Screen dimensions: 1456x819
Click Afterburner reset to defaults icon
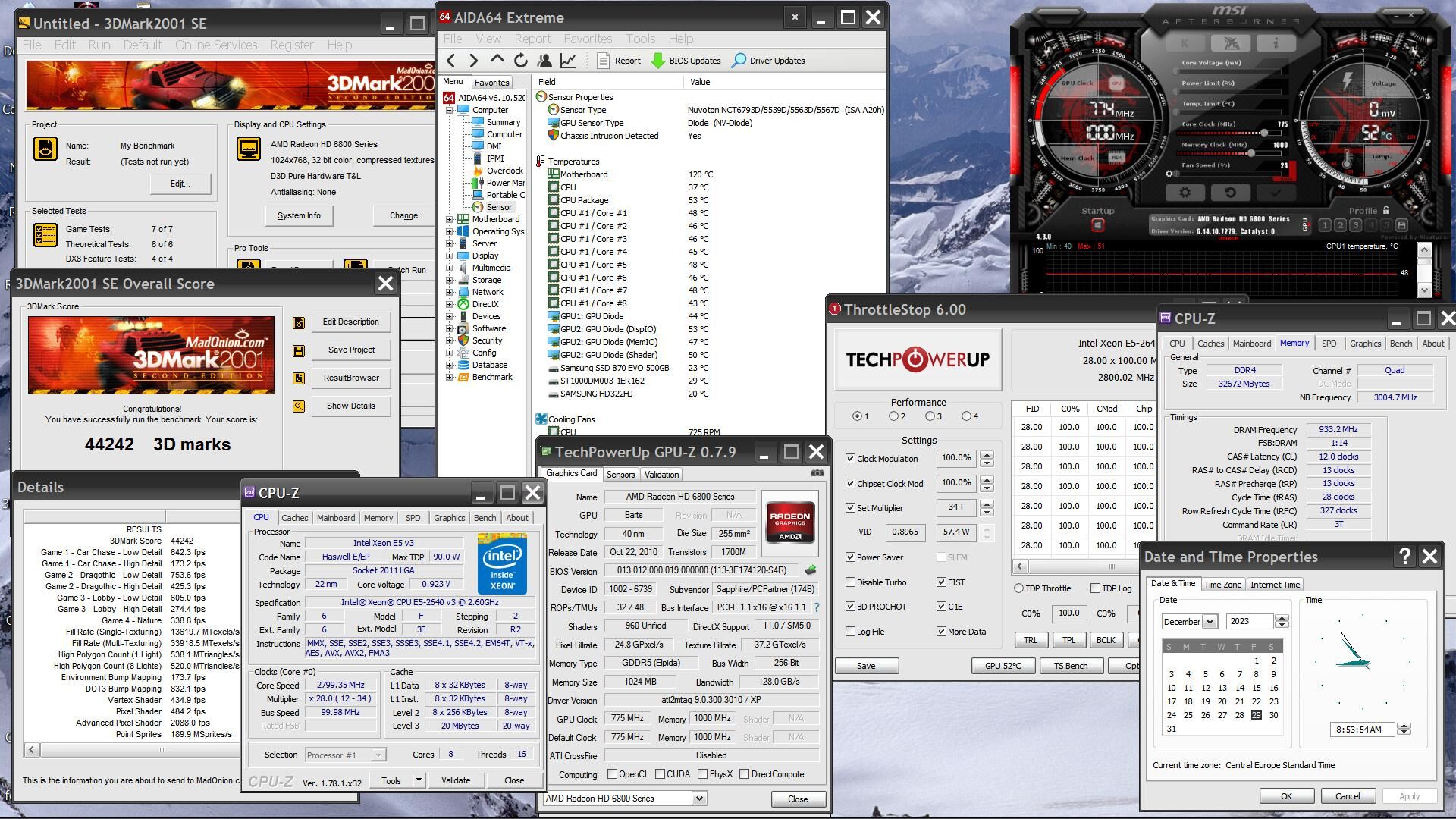pyautogui.click(x=1230, y=193)
